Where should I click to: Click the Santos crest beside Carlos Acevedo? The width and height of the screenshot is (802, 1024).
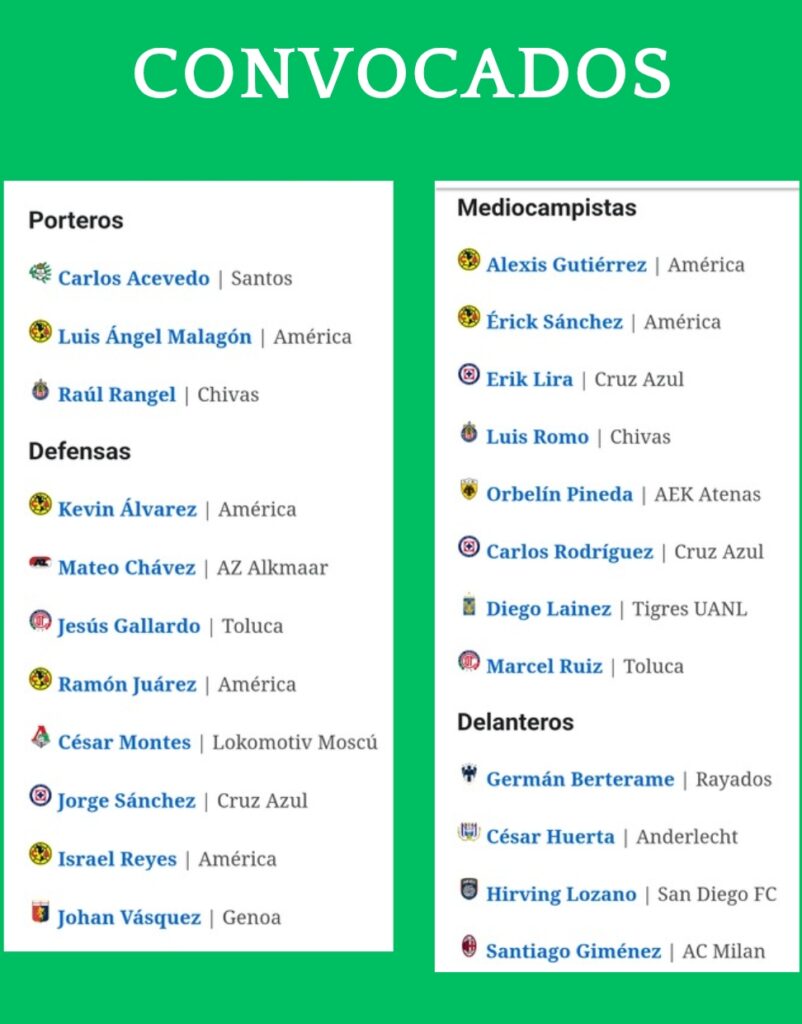pos(40,272)
